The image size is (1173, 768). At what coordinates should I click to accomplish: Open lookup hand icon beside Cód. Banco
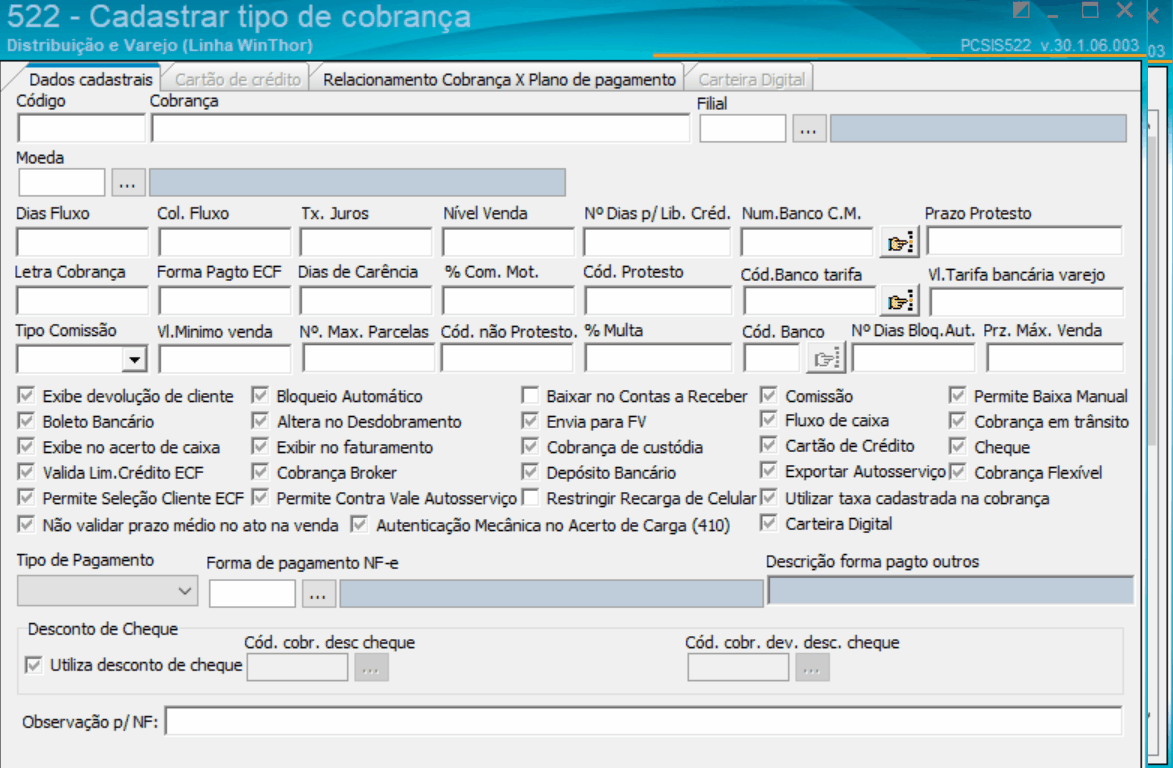(825, 359)
